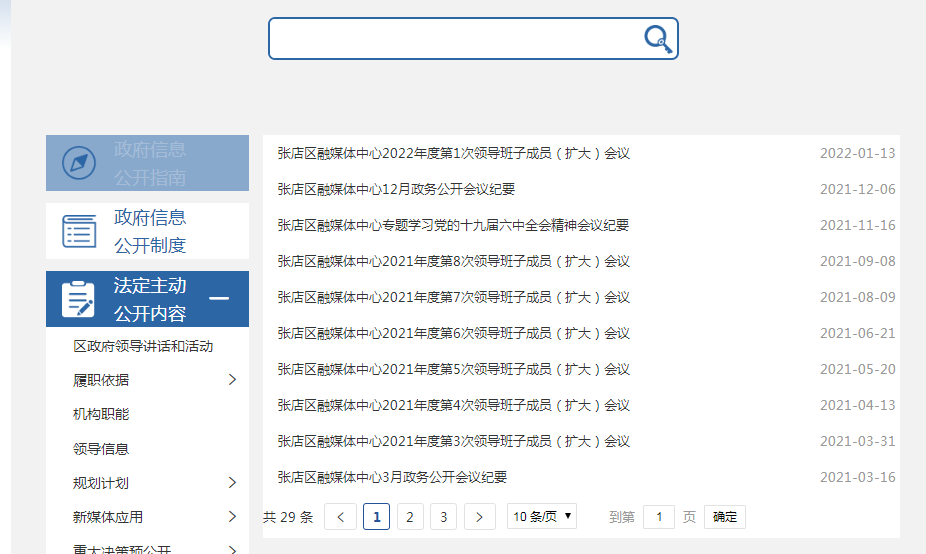Select 机构职能 in sidebar
This screenshot has height=554, width=926.
101,414
